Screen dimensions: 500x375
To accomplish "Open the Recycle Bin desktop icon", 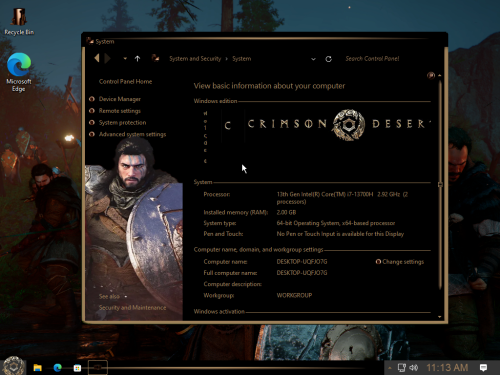I will click(x=19, y=22).
